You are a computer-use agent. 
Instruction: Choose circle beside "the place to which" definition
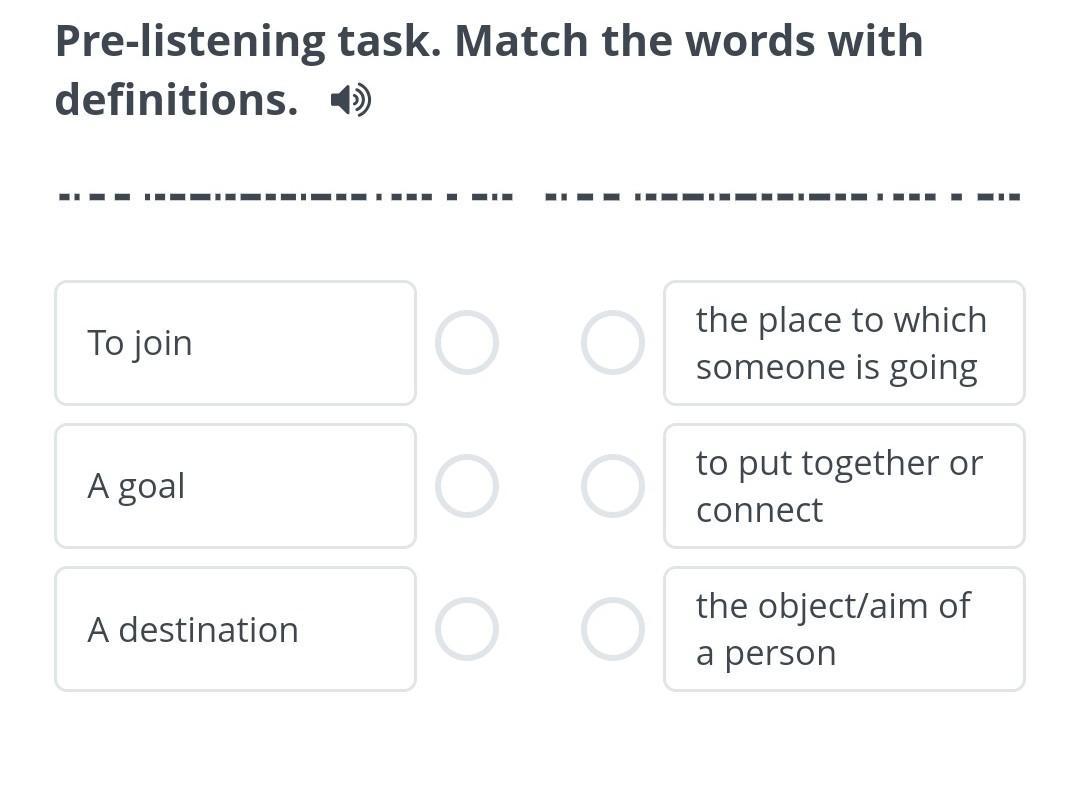pyautogui.click(x=612, y=343)
